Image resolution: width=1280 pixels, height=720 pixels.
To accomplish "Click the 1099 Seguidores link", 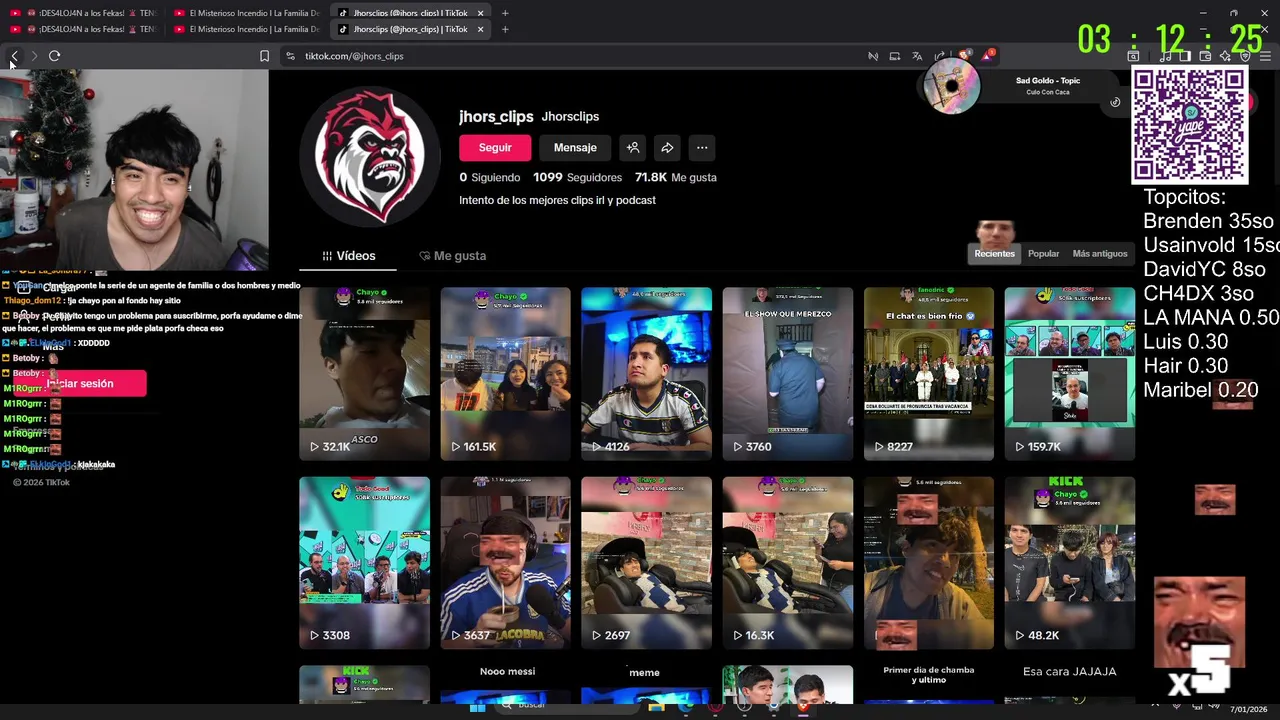I will pos(577,177).
